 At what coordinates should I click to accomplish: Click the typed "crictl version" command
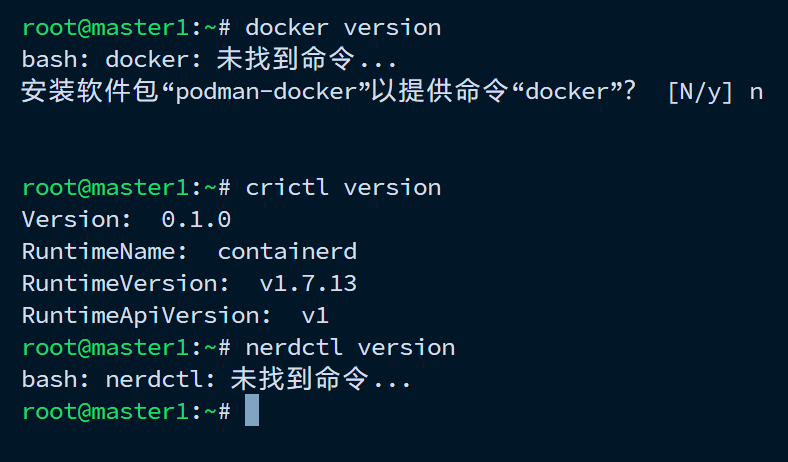[343, 188]
